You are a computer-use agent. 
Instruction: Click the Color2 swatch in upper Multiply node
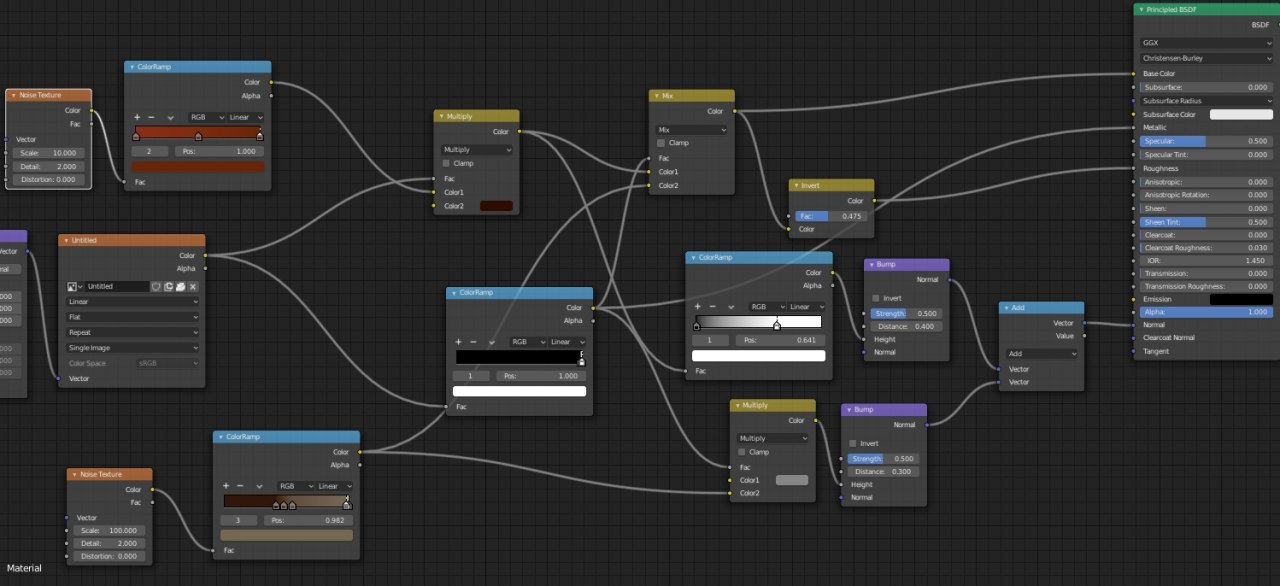pyautogui.click(x=497, y=206)
